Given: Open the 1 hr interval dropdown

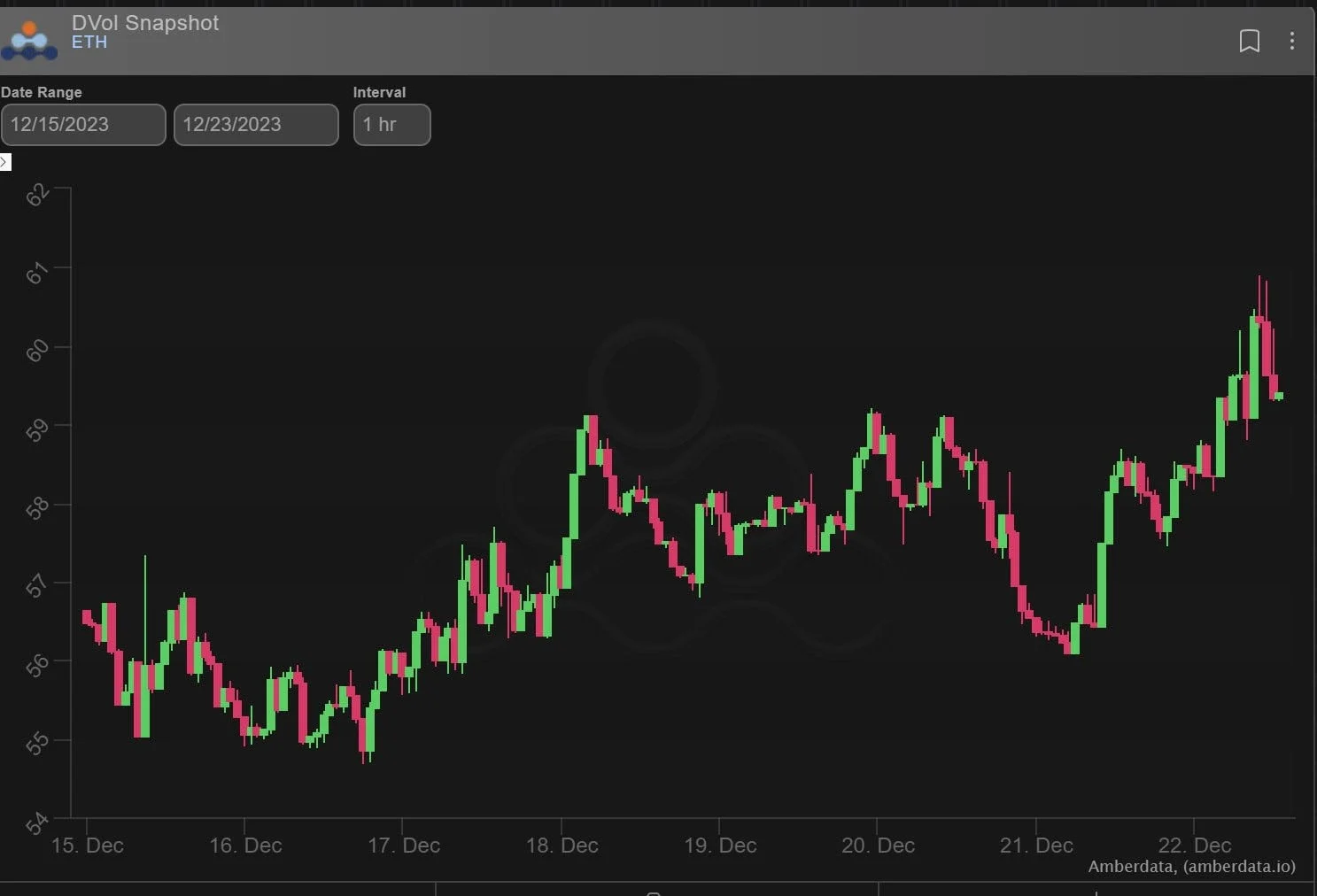Looking at the screenshot, I should 391,125.
